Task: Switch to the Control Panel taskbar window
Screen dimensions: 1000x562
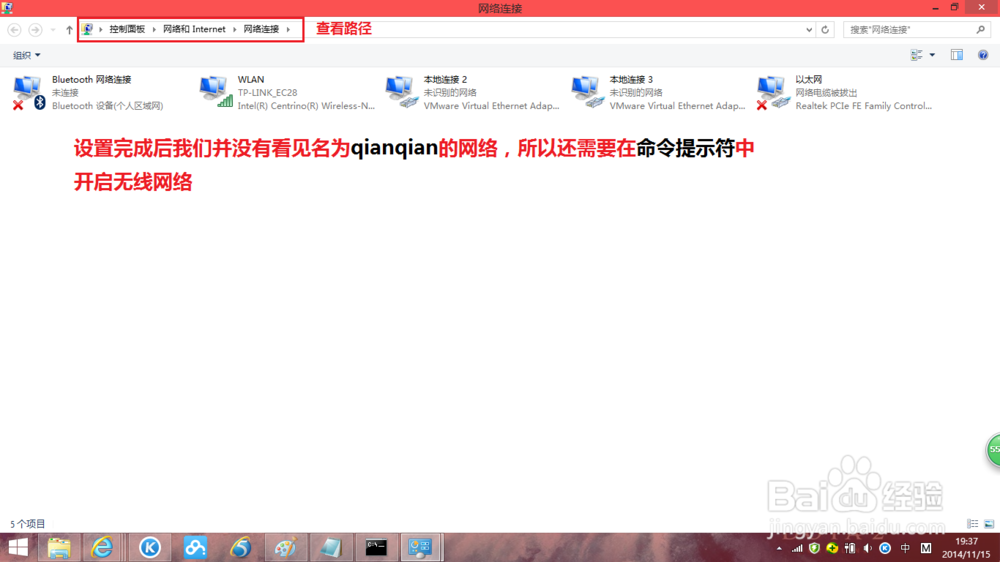Action: [421, 547]
